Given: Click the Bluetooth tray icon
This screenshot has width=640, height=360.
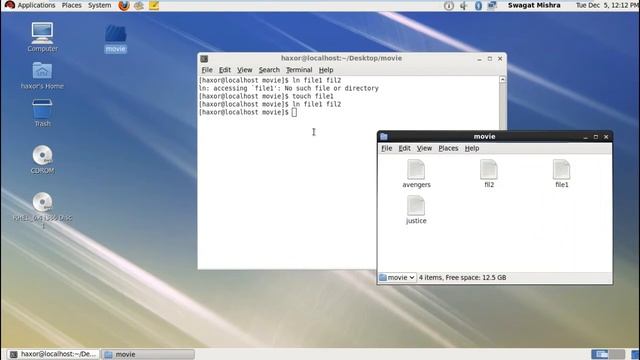Looking at the screenshot, I should coord(478,5).
